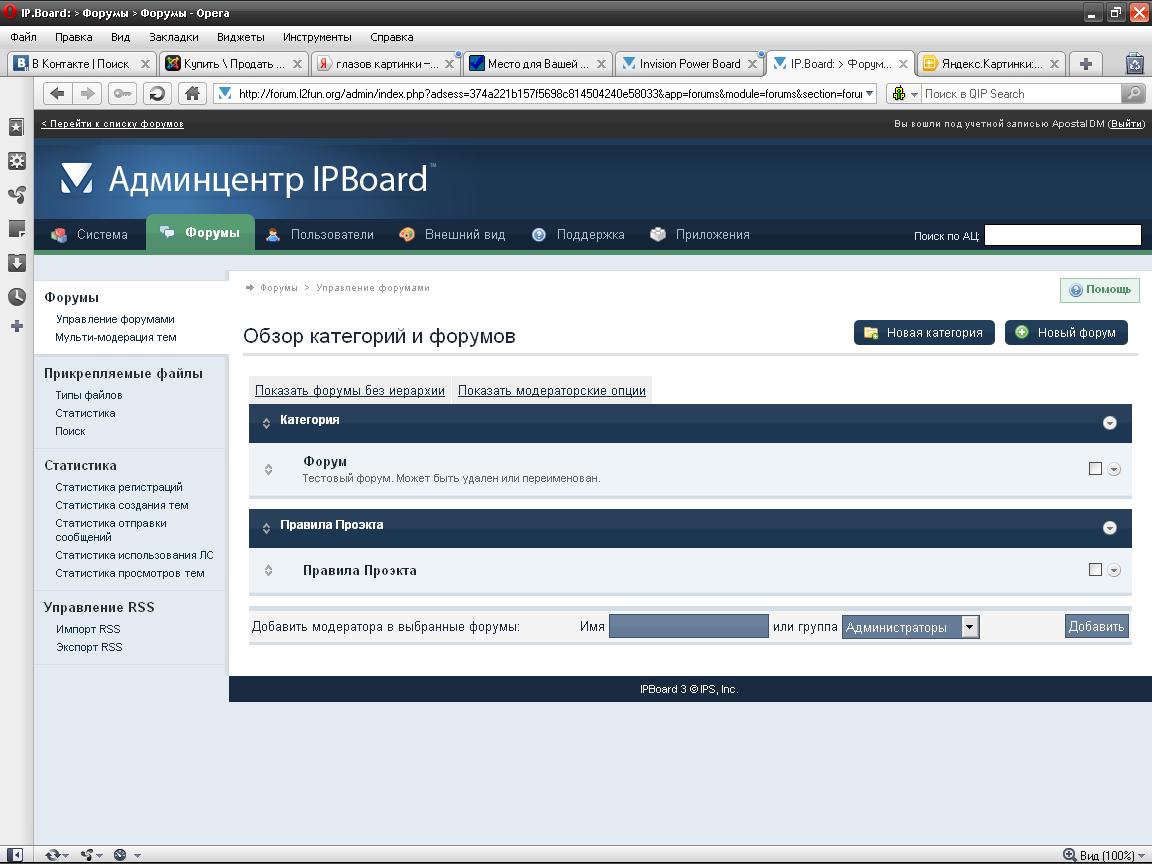Click the IPBoard logo icon
This screenshot has height=864, width=1152.
click(x=76, y=179)
